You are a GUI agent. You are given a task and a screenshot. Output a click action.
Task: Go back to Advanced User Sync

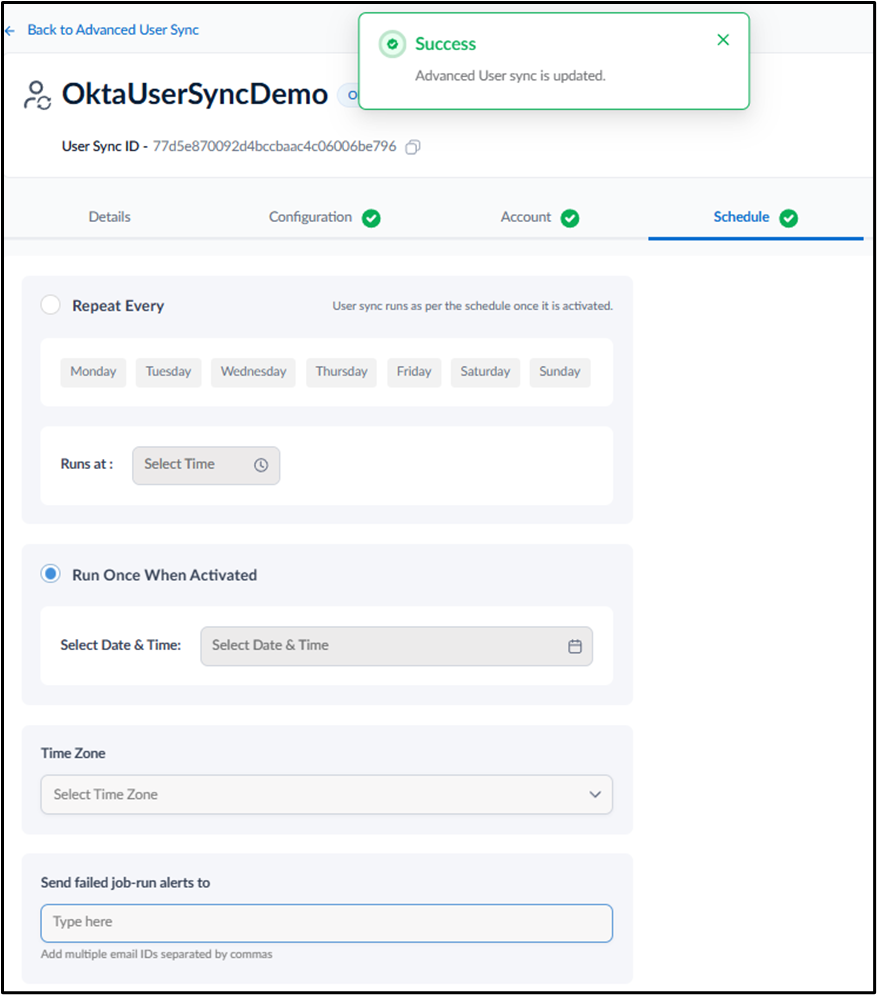click(x=113, y=30)
